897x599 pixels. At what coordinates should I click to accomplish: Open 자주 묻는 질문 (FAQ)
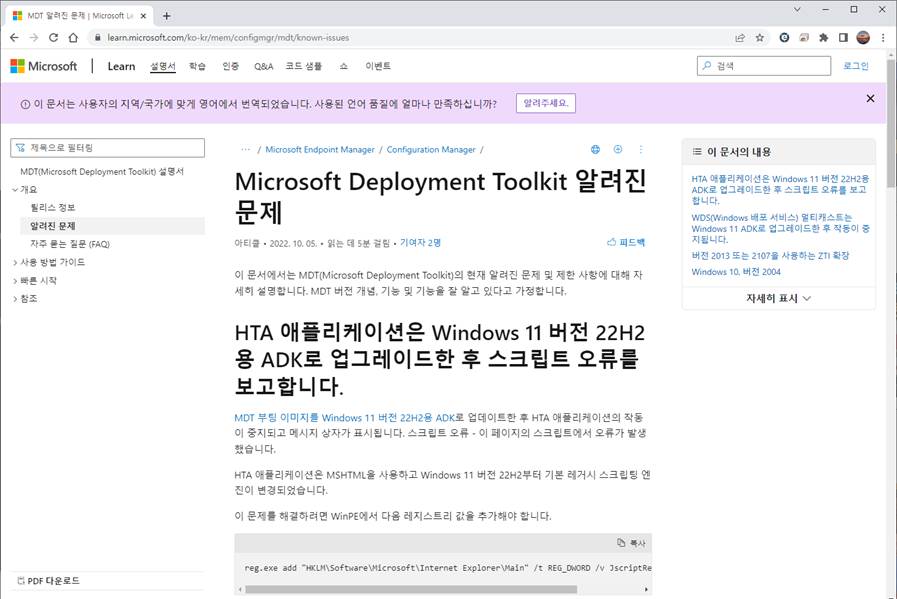tap(70, 244)
